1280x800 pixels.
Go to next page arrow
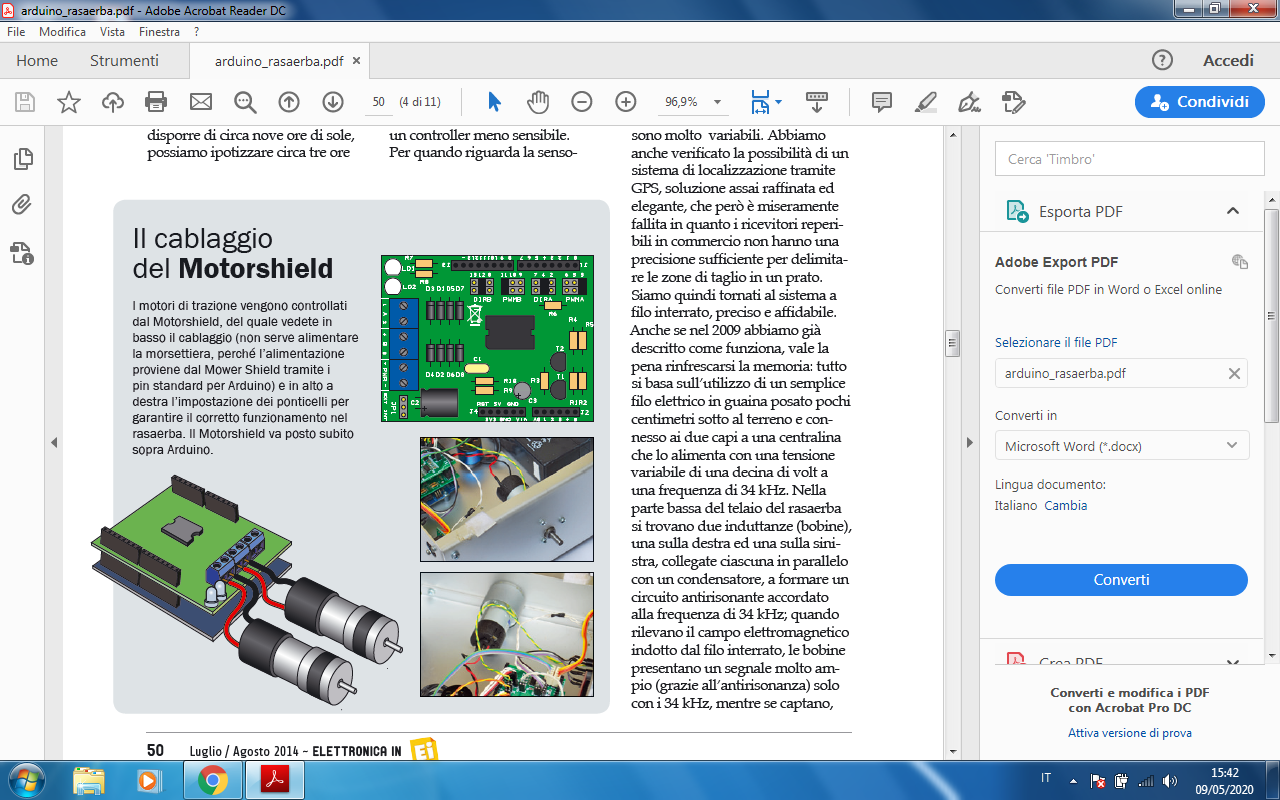(333, 102)
